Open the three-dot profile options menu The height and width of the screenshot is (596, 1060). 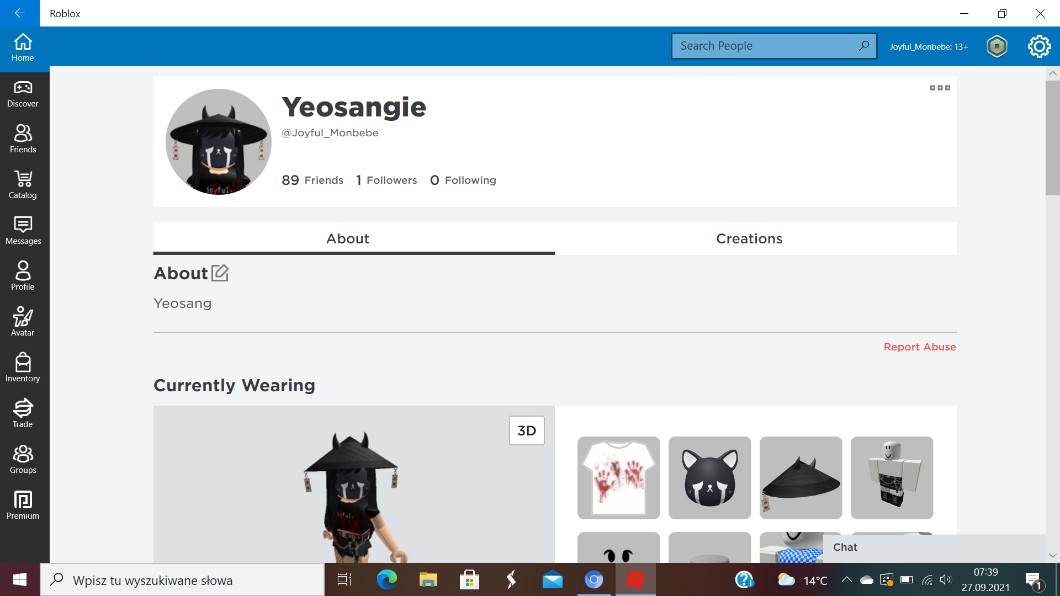click(x=939, y=88)
